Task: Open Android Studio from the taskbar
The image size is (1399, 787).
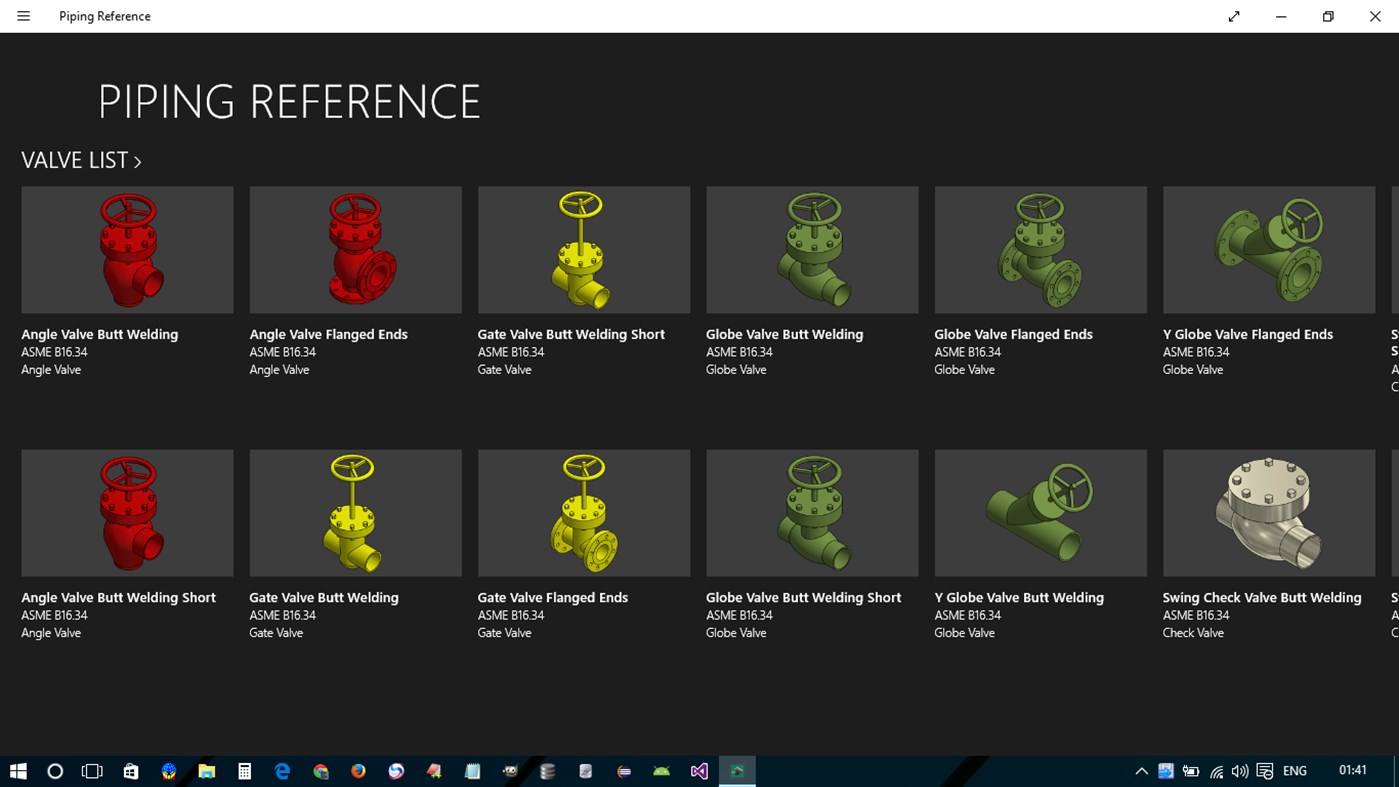Action: (x=661, y=770)
